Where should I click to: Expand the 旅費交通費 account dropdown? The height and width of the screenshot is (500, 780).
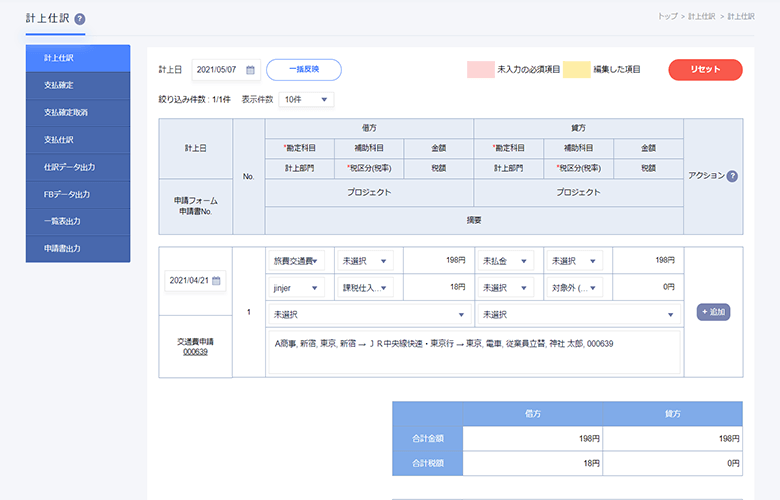(x=297, y=261)
